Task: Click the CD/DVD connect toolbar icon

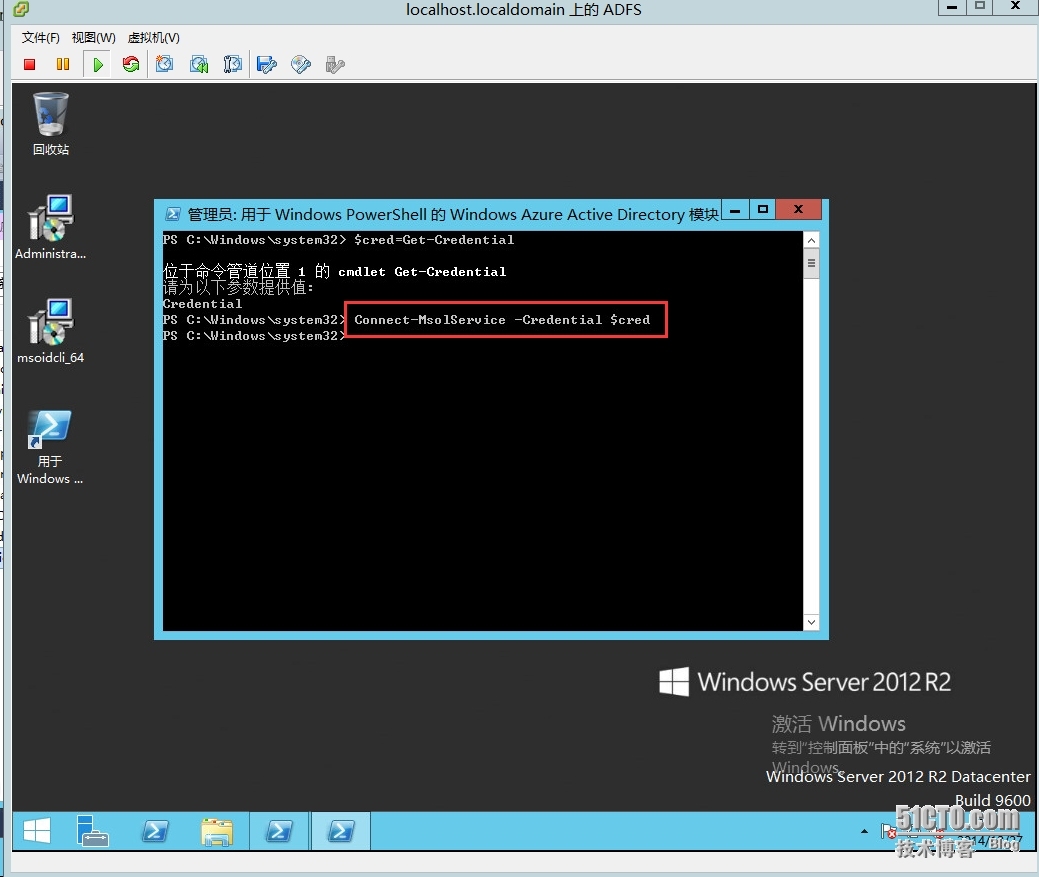Action: [301, 64]
